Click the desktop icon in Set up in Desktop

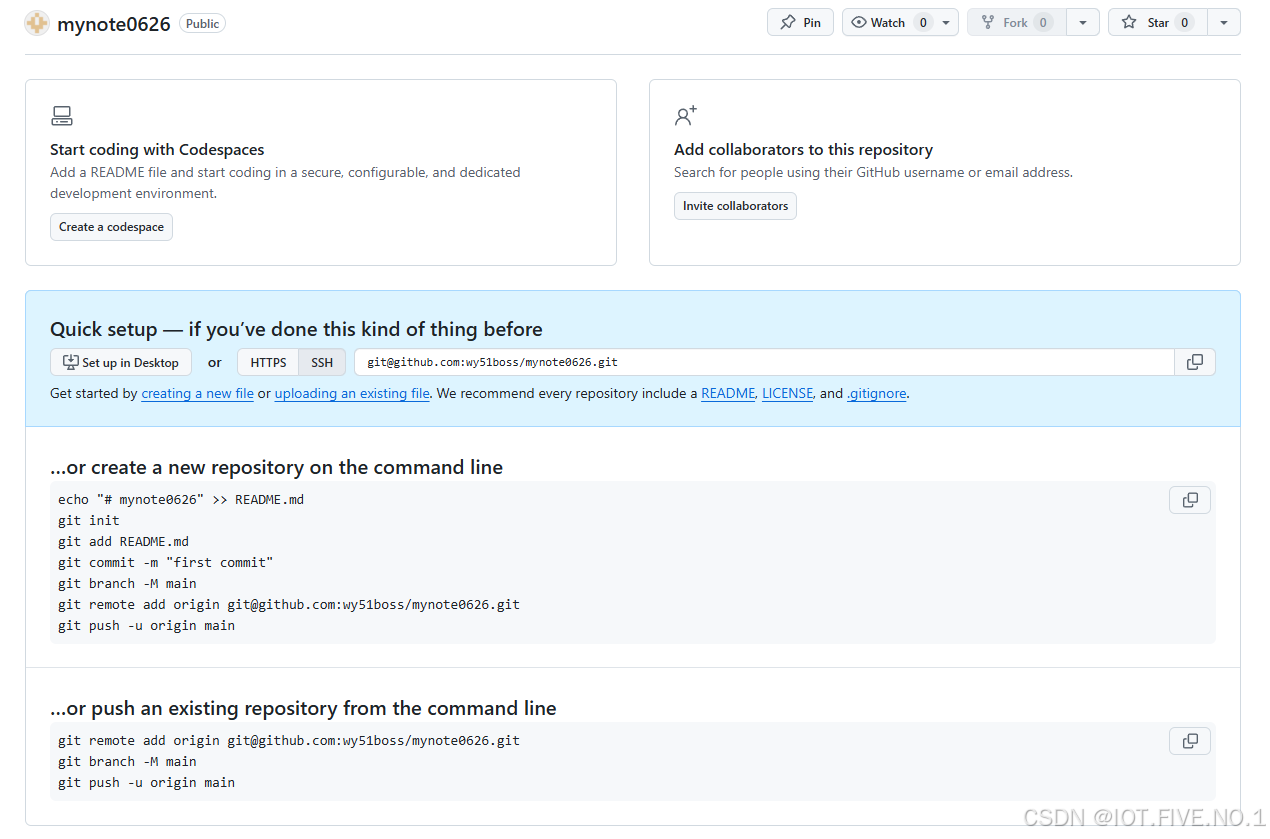[68, 362]
